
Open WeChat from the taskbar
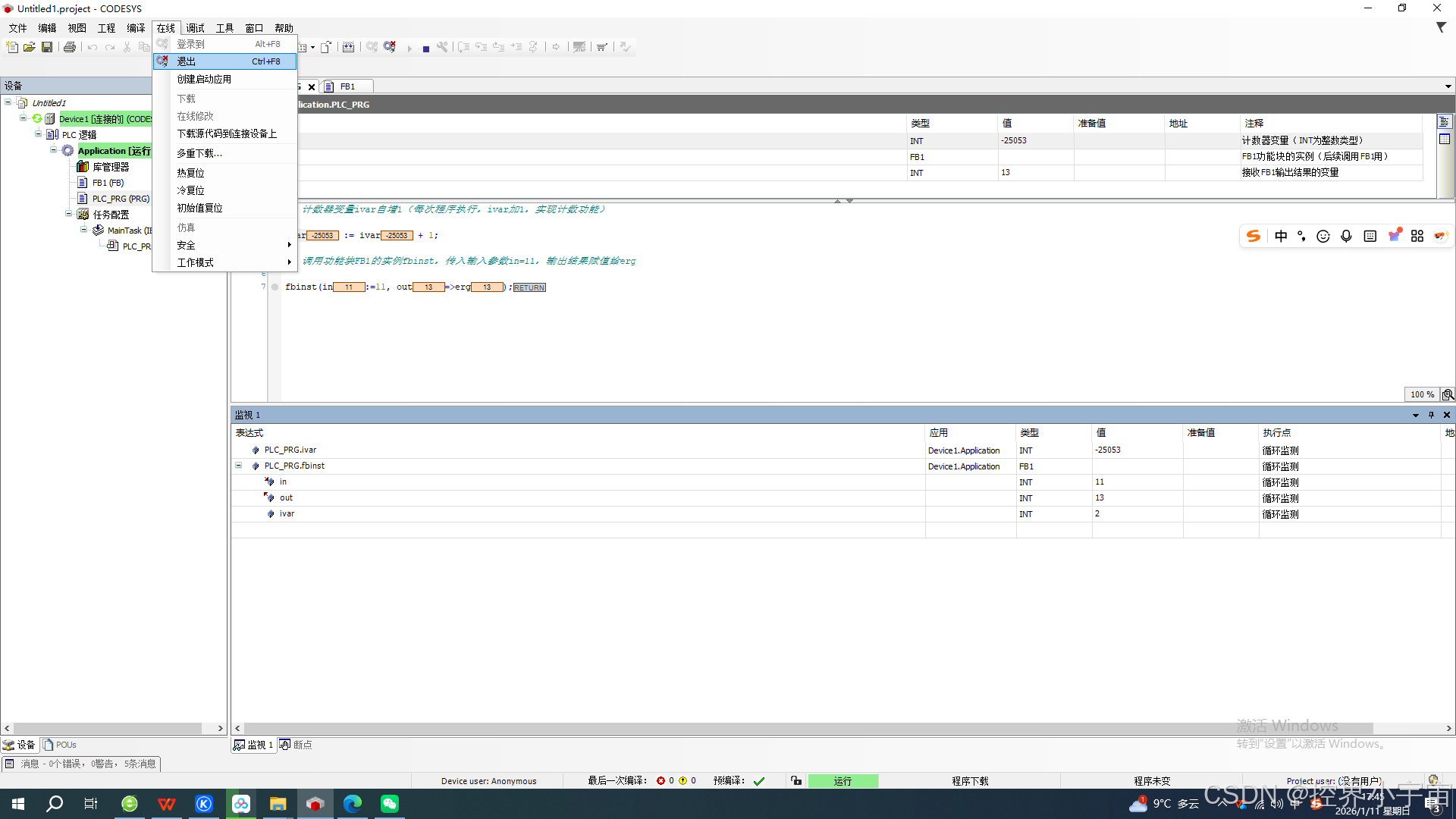click(x=389, y=804)
